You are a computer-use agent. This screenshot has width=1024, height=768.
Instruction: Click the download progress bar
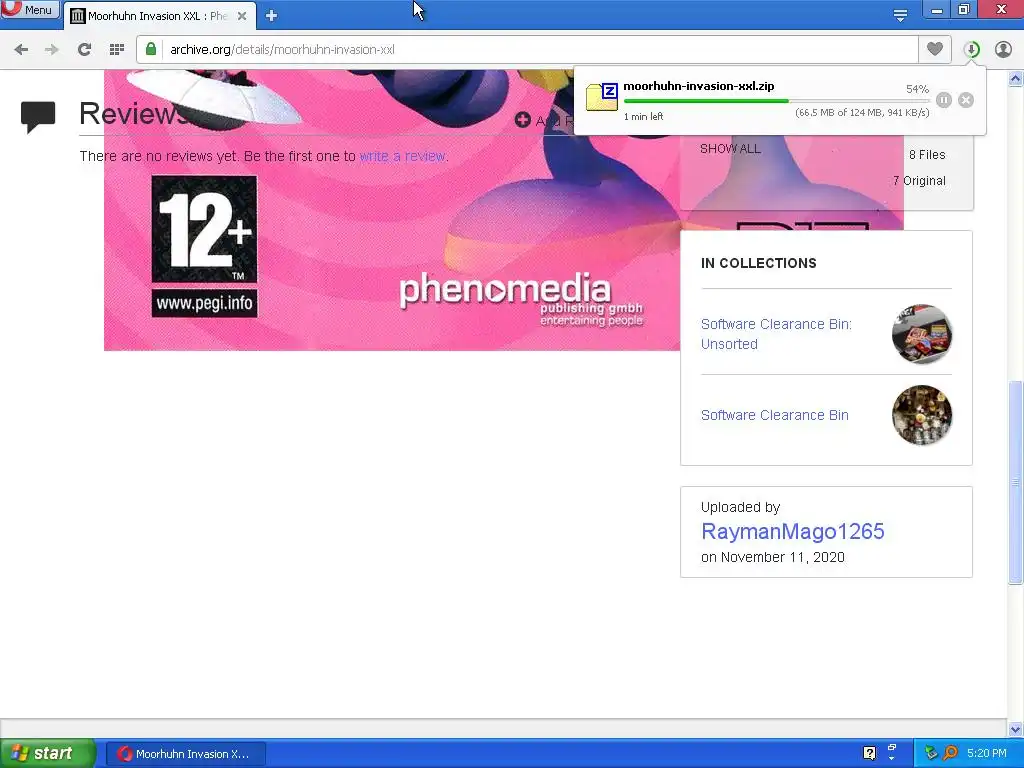point(776,101)
